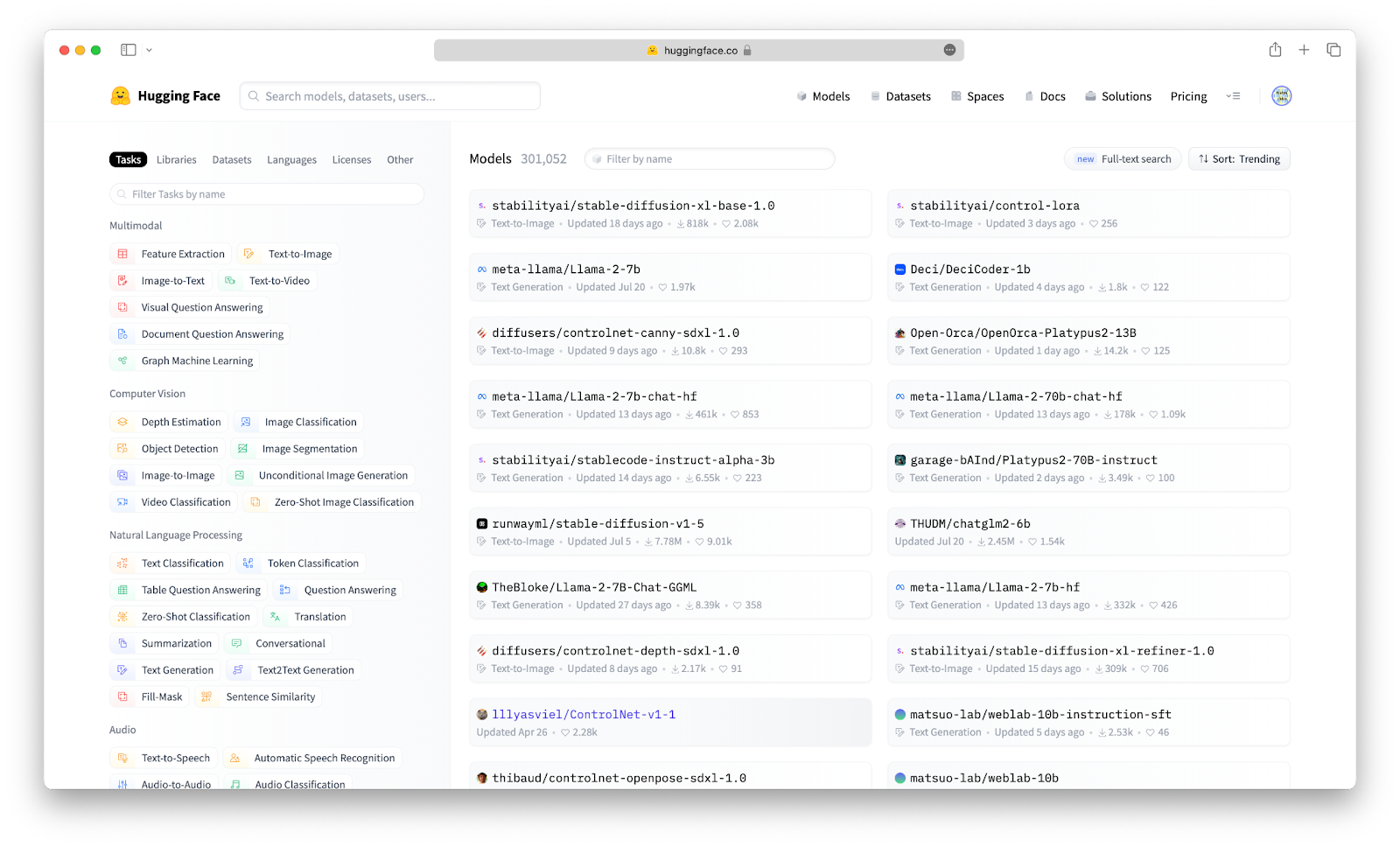Switch to the Languages filter tab

coord(292,159)
